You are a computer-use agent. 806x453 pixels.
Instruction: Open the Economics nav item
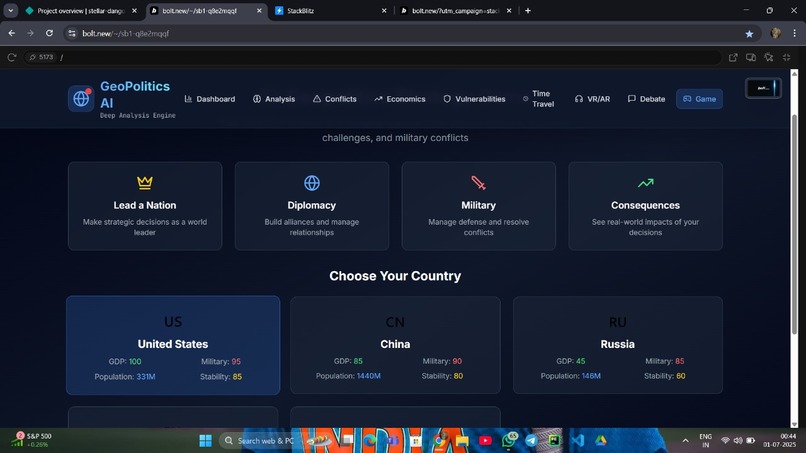pos(400,99)
